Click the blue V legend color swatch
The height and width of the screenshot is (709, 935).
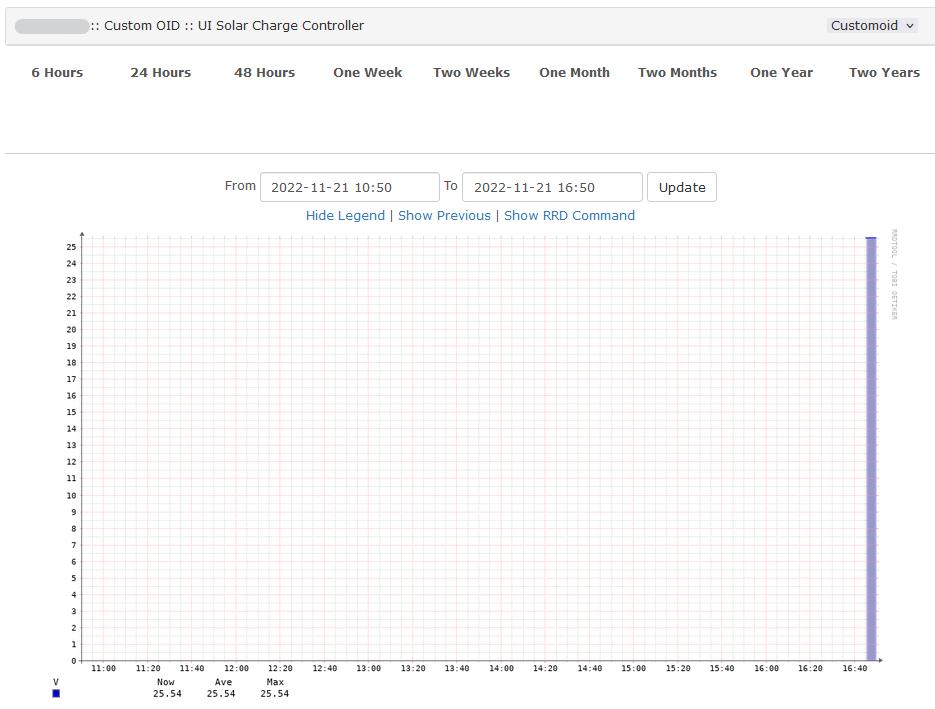click(x=56, y=693)
